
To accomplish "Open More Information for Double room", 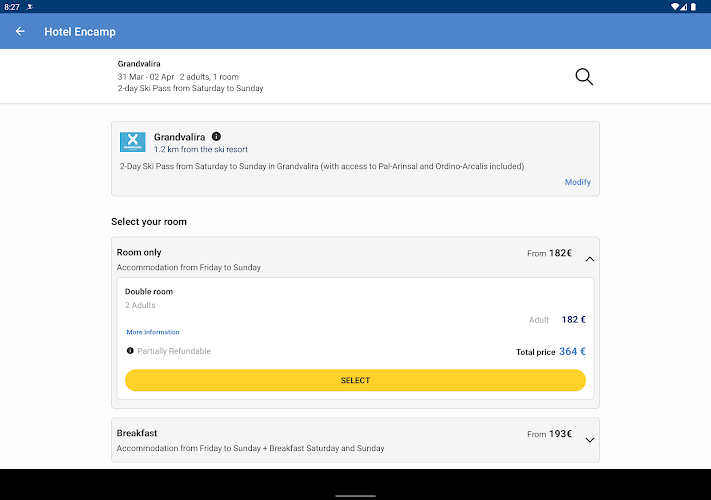I will 153,332.
